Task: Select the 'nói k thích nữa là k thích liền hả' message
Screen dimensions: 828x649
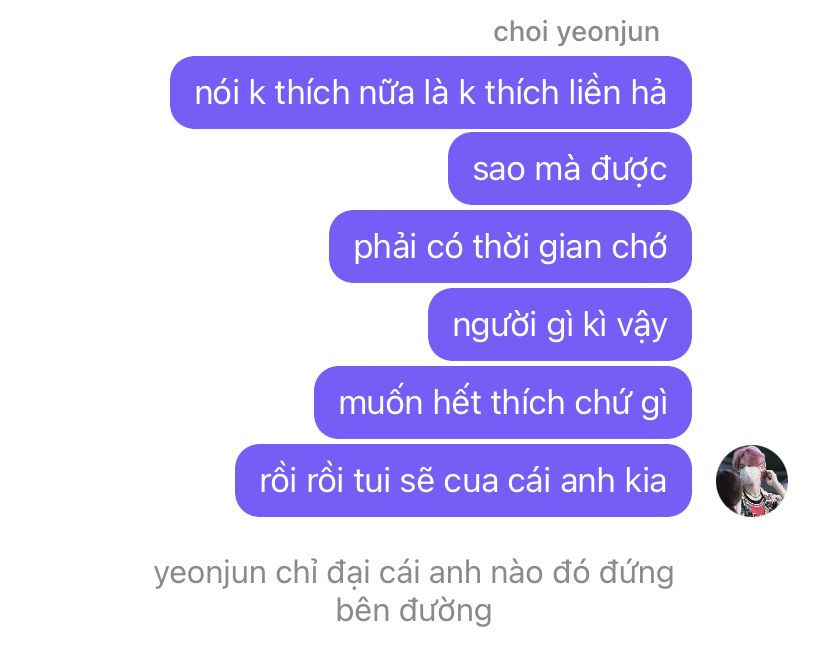Action: tap(430, 92)
